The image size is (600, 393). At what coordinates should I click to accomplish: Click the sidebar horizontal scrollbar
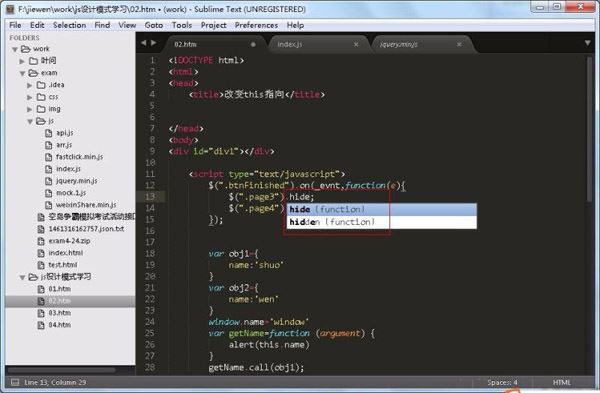coord(61,370)
